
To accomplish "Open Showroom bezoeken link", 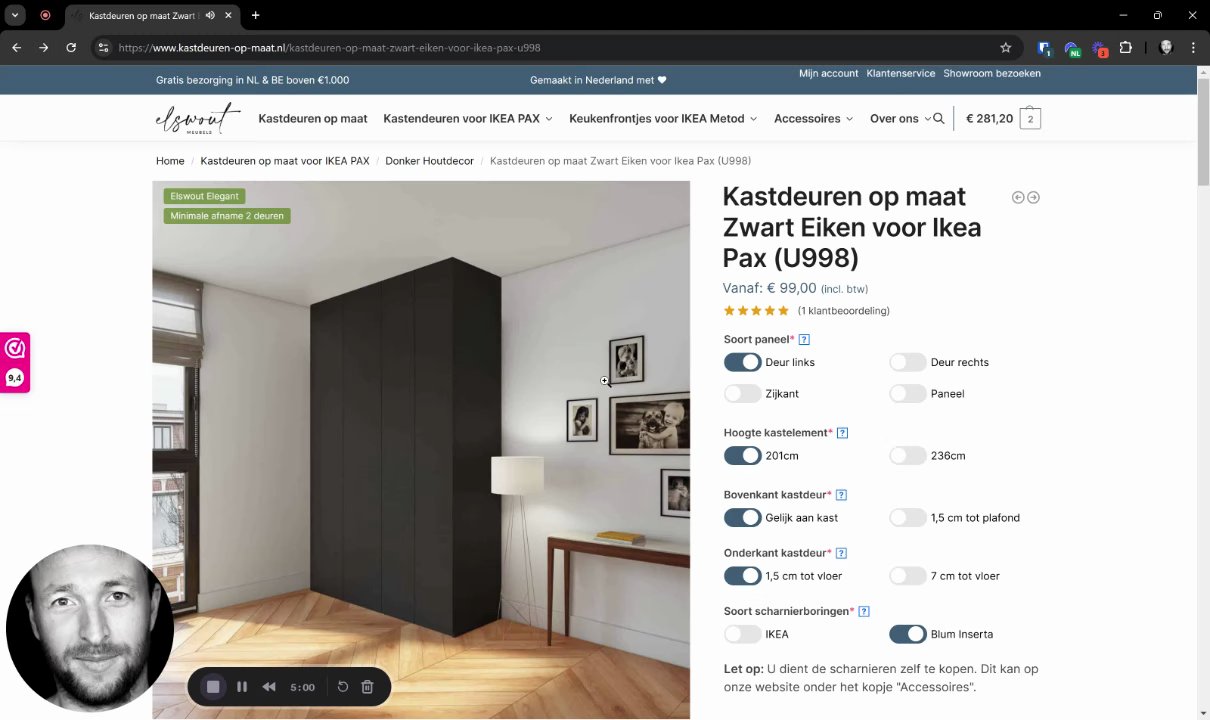I will (x=992, y=73).
